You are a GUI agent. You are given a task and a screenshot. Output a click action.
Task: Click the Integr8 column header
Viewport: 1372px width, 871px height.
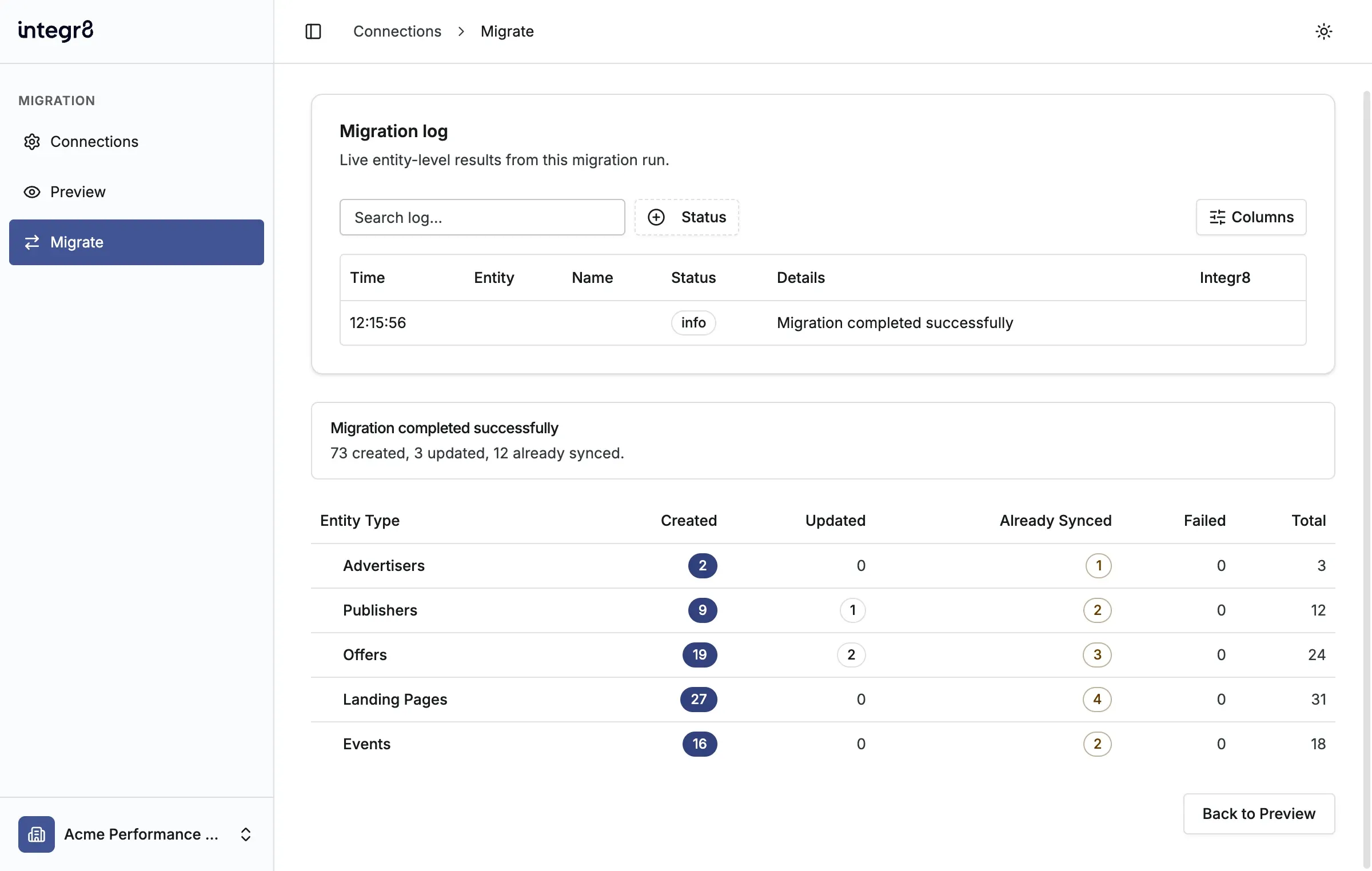click(1225, 278)
